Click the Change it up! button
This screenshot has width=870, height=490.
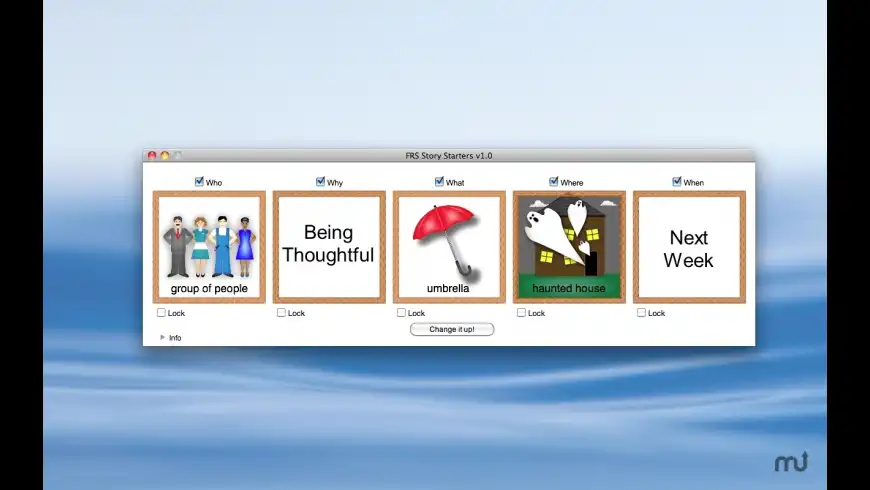pyautogui.click(x=452, y=329)
